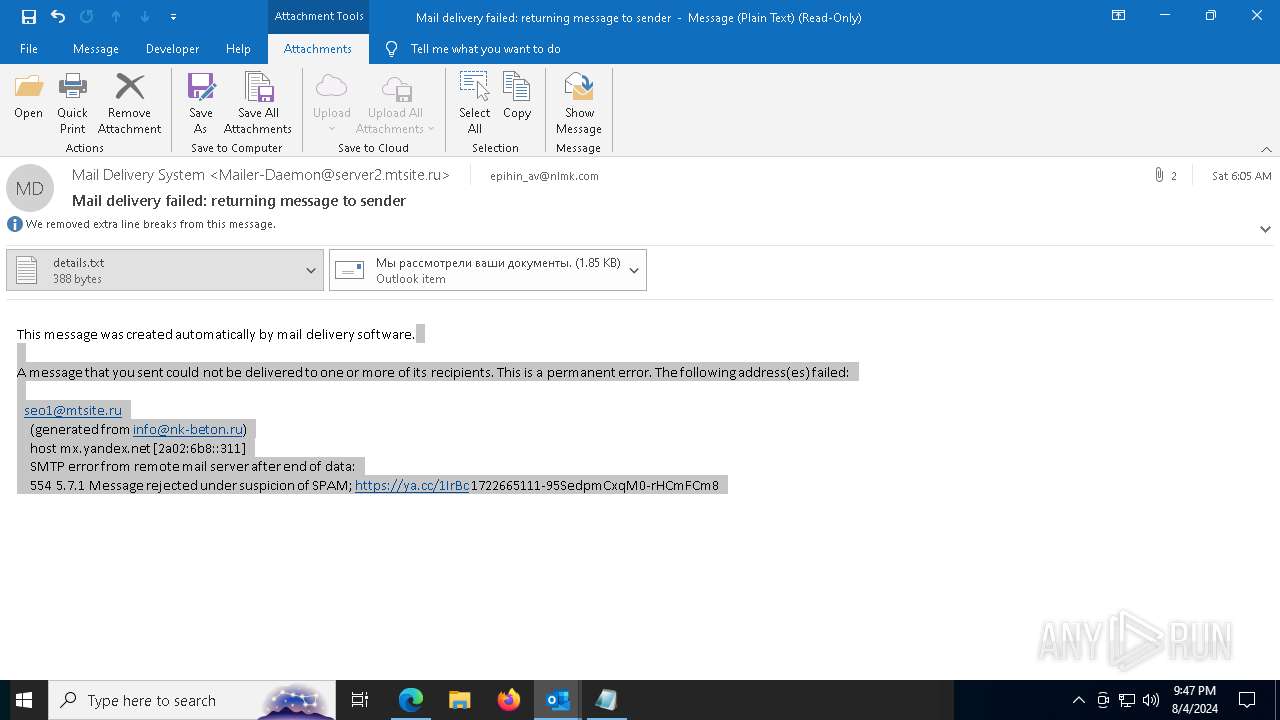Screen dimensions: 1280x720
Task: Click the Tell me what you want to do box
Action: [x=485, y=49]
